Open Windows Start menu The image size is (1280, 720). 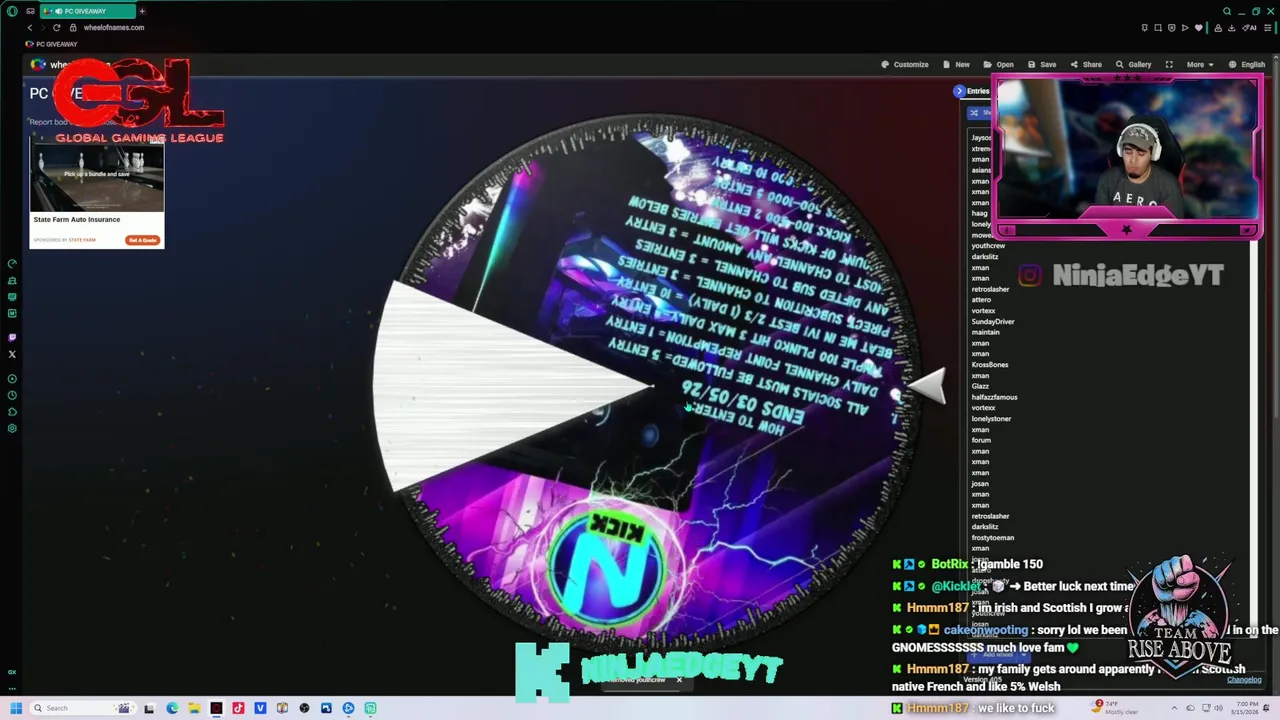coord(16,708)
